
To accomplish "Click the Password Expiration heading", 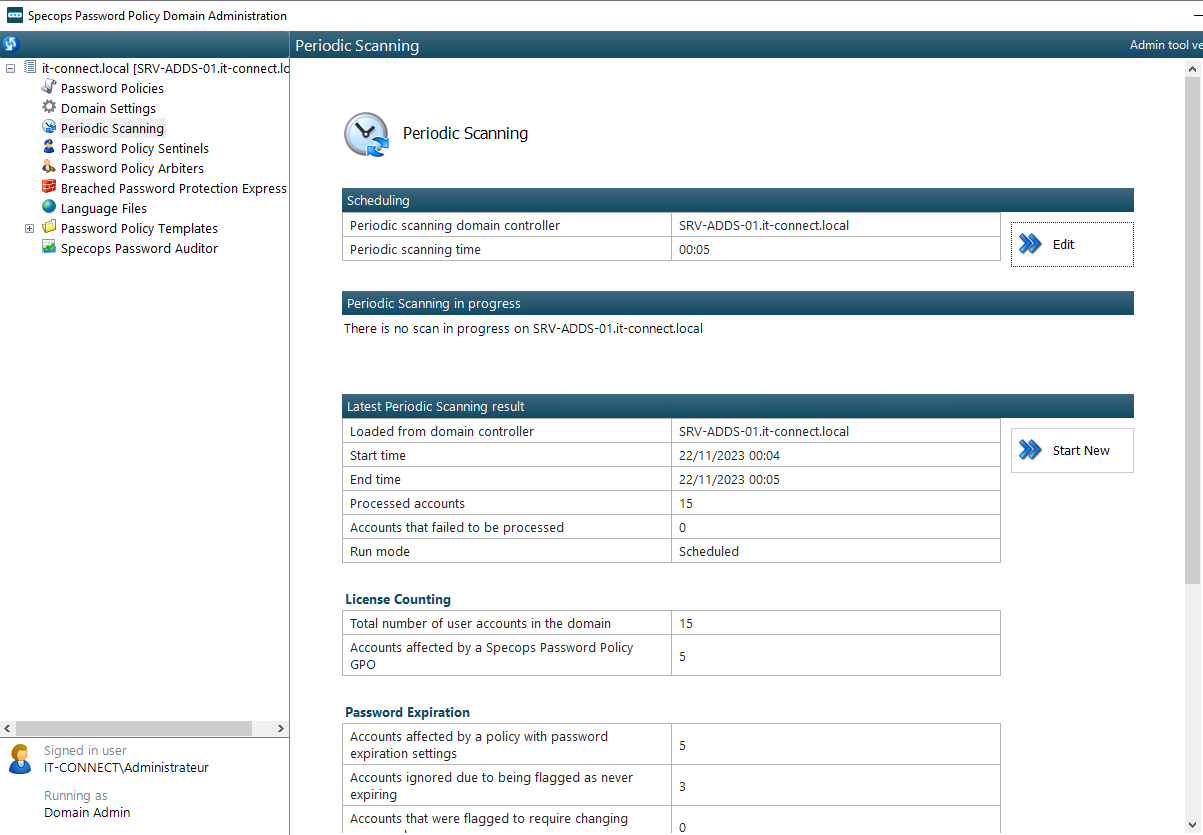I will (x=407, y=712).
